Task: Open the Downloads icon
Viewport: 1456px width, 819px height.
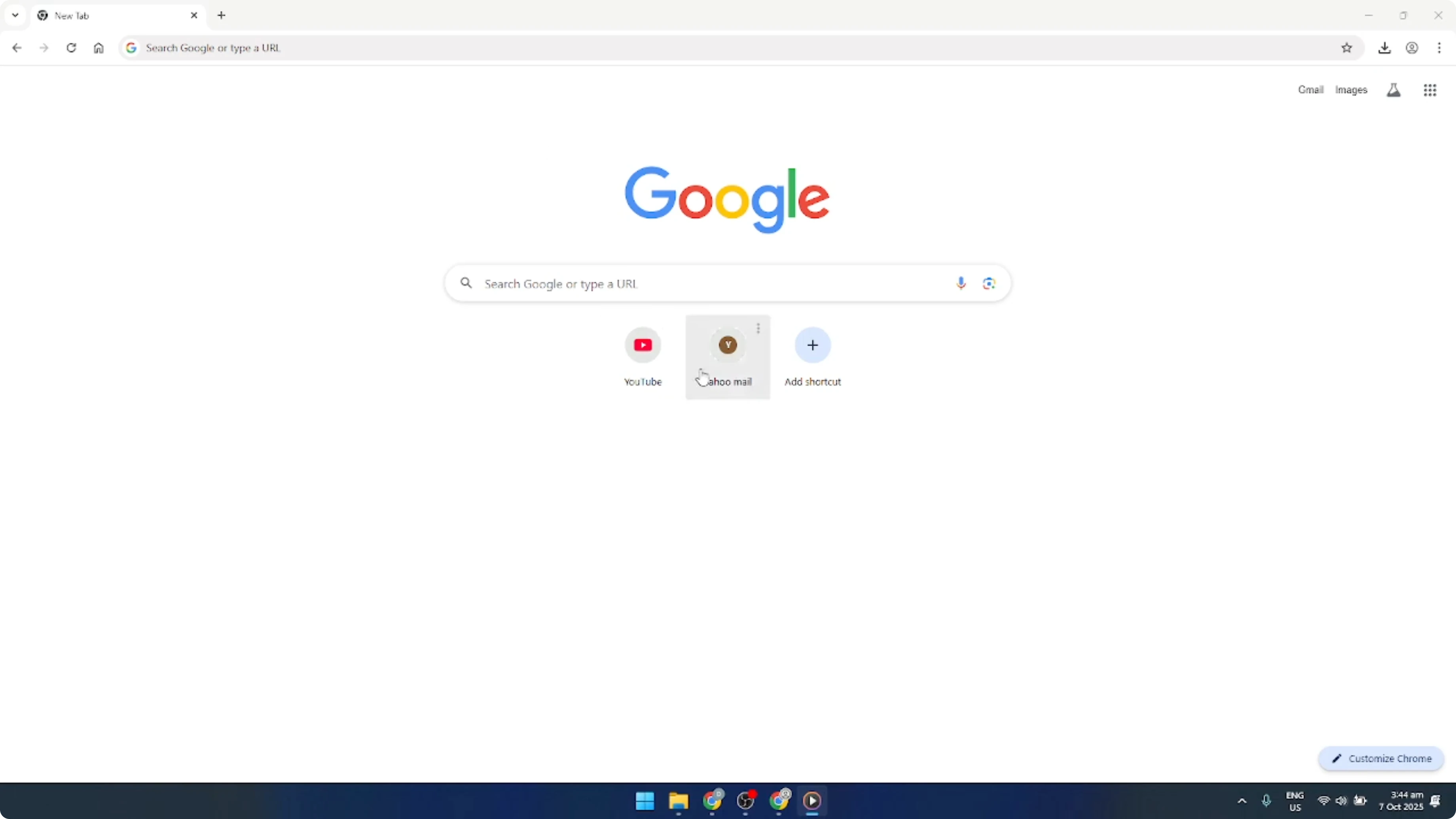Action: (1384, 48)
